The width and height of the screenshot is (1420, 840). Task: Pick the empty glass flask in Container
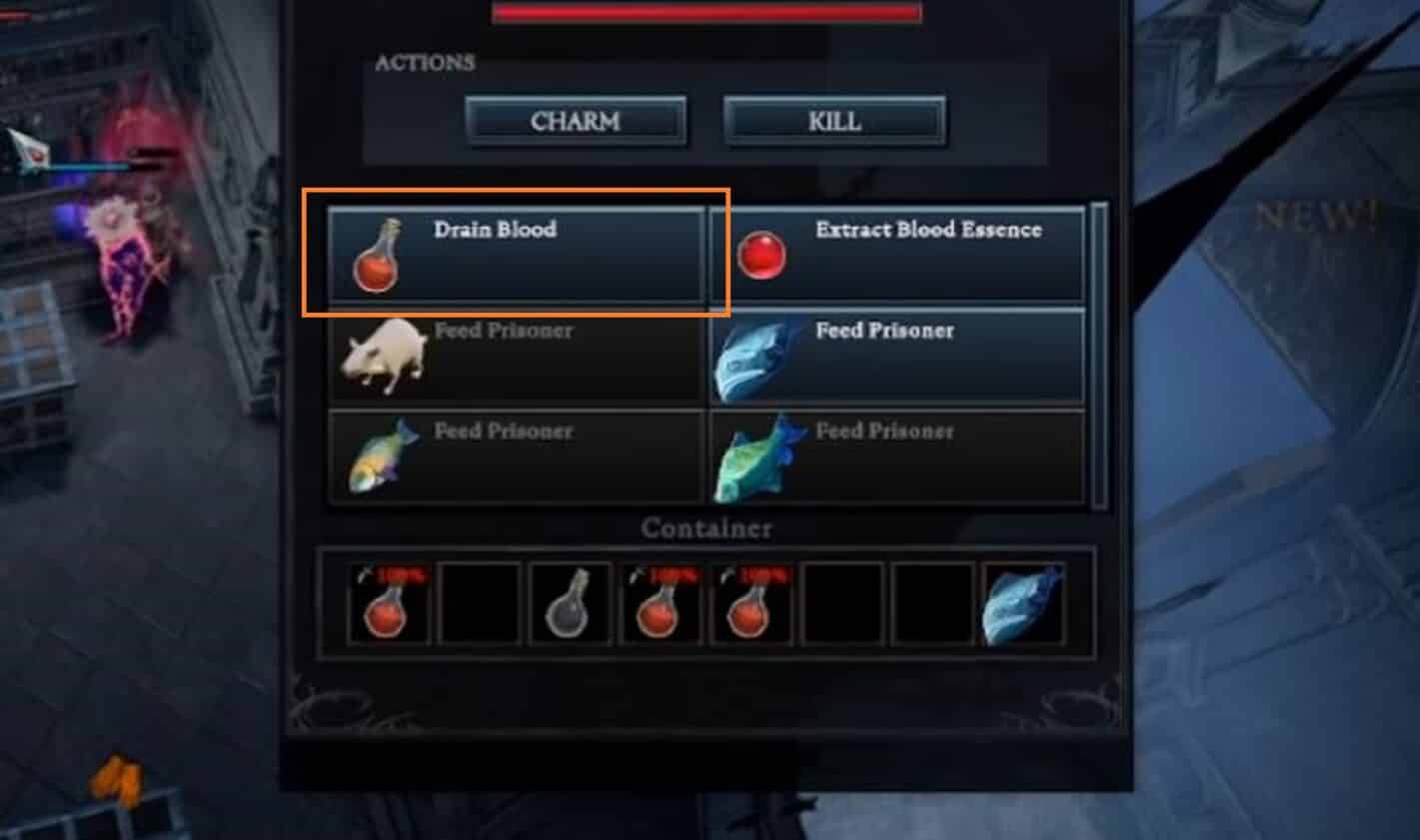click(570, 604)
